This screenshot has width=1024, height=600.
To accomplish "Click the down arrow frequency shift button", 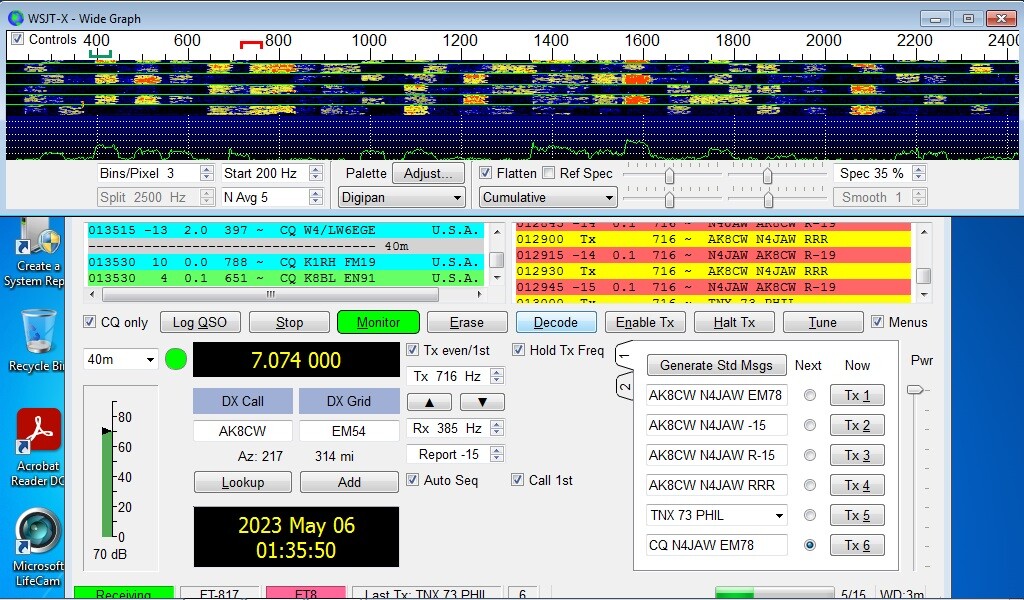I will tap(482, 402).
